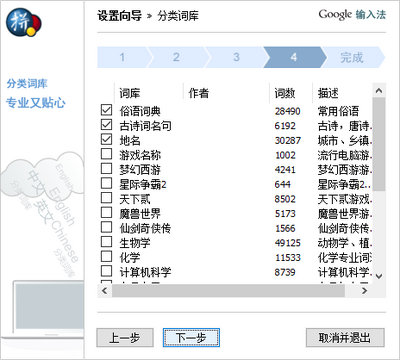Image resolution: width=400 pixels, height=360 pixels.
Task: Click the vertical scrollbar up arrow
Action: pos(379,90)
